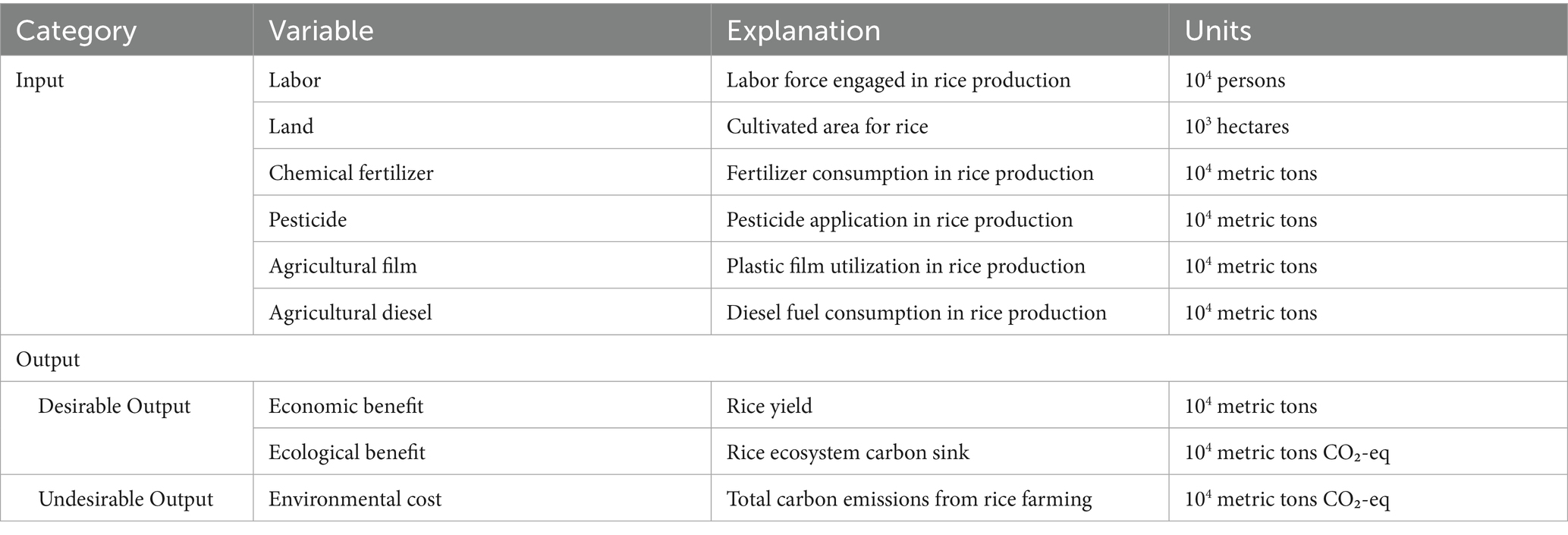Select the Output section row

[x=48, y=359]
